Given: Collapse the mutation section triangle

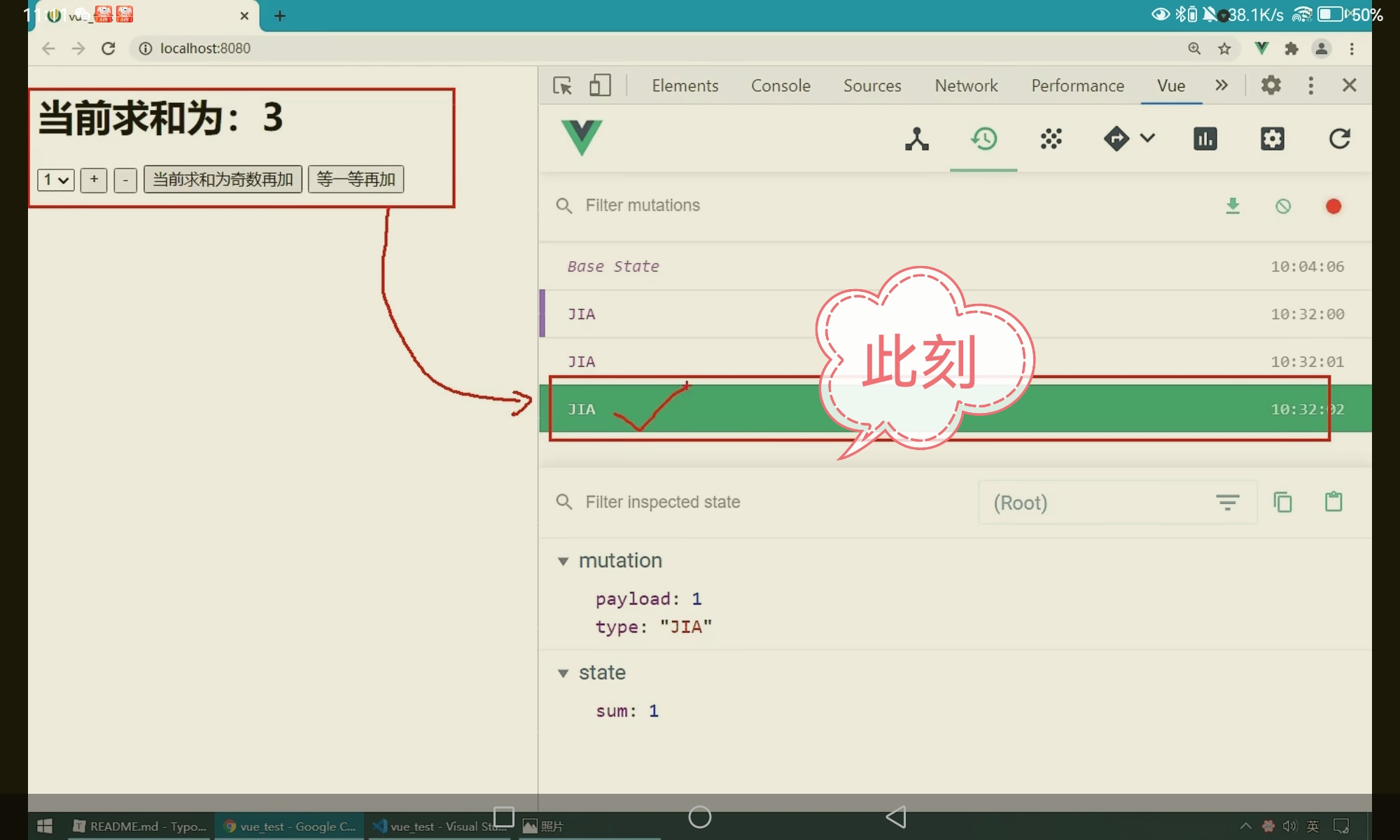Looking at the screenshot, I should click(563, 561).
